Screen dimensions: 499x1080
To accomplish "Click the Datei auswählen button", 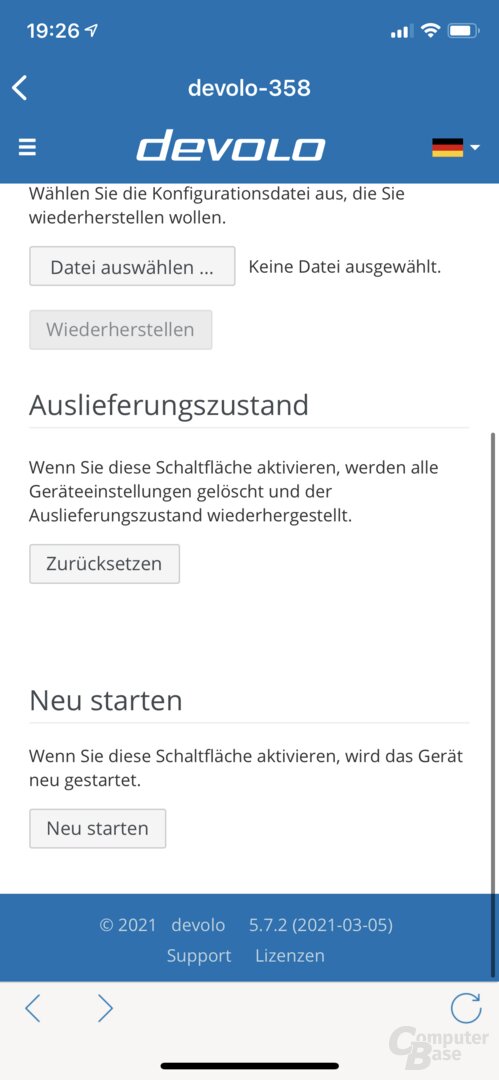I will tap(132, 267).
